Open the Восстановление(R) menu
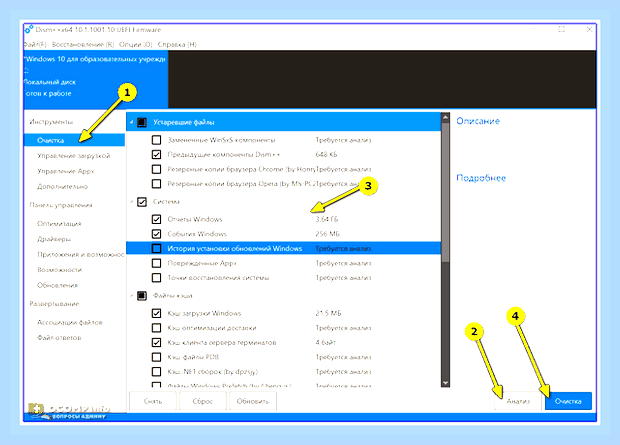The image size is (620, 445). coord(83,44)
